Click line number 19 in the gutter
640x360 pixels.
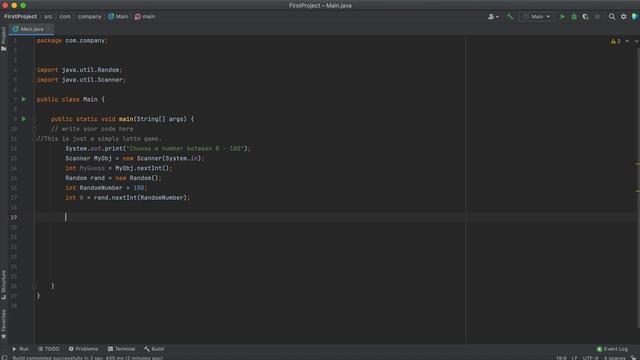pyautogui.click(x=14, y=217)
